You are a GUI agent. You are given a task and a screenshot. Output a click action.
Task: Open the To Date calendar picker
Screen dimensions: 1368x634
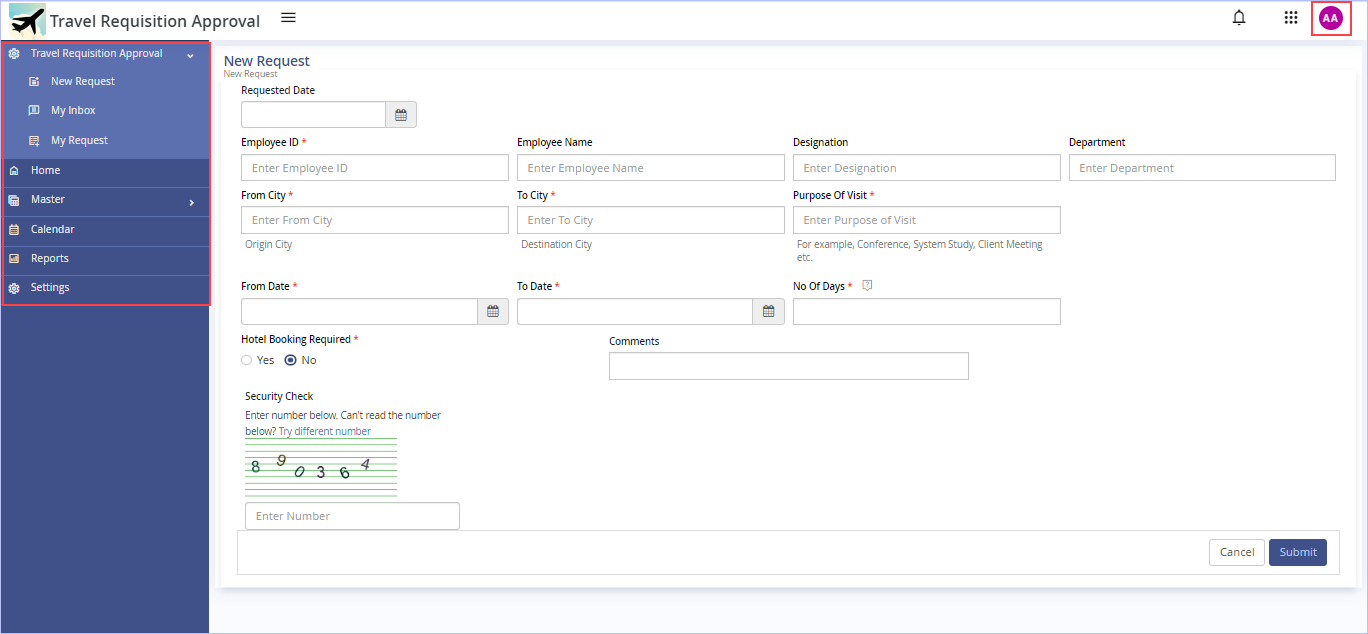pos(768,312)
